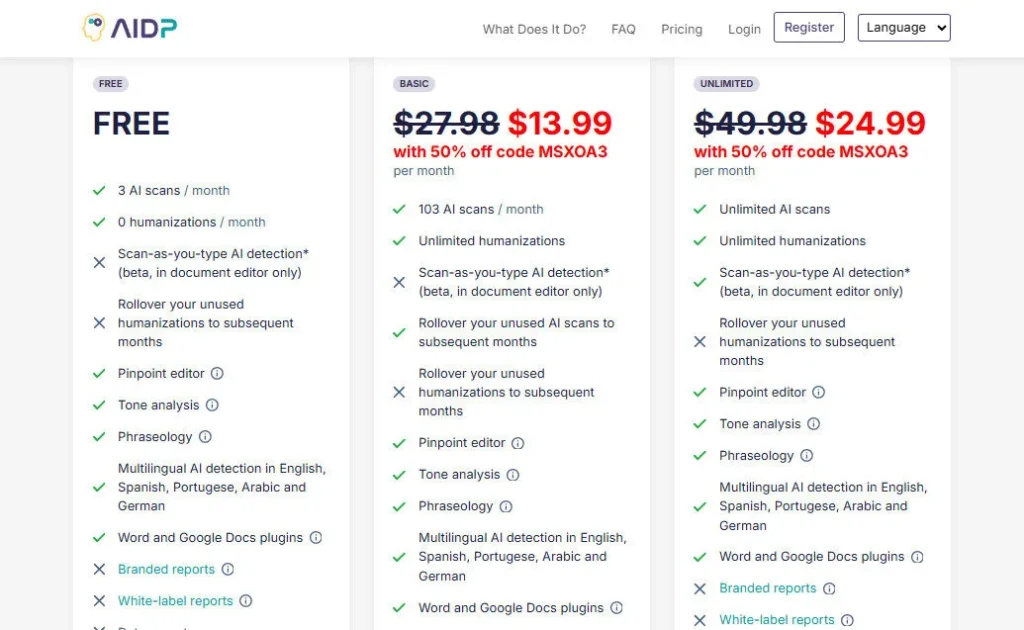Click the AIDP logo icon
The width and height of the screenshot is (1024, 630).
point(96,28)
